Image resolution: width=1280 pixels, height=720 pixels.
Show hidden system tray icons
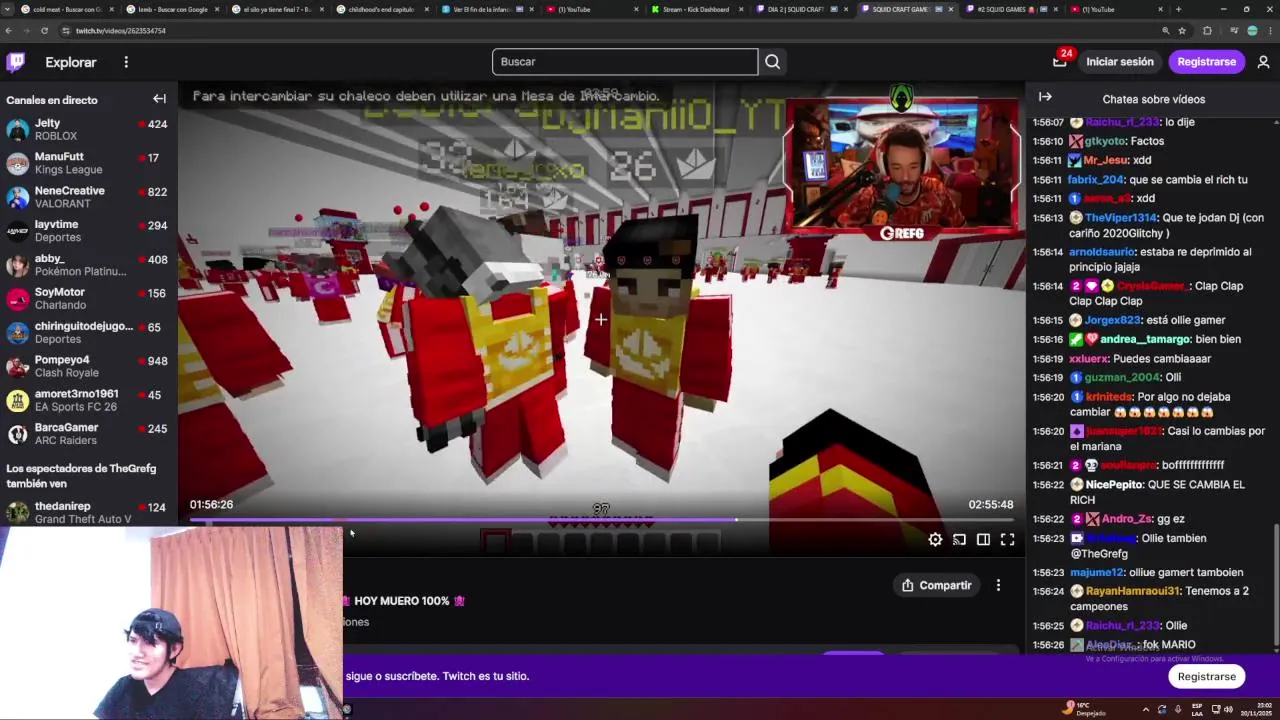1146,710
